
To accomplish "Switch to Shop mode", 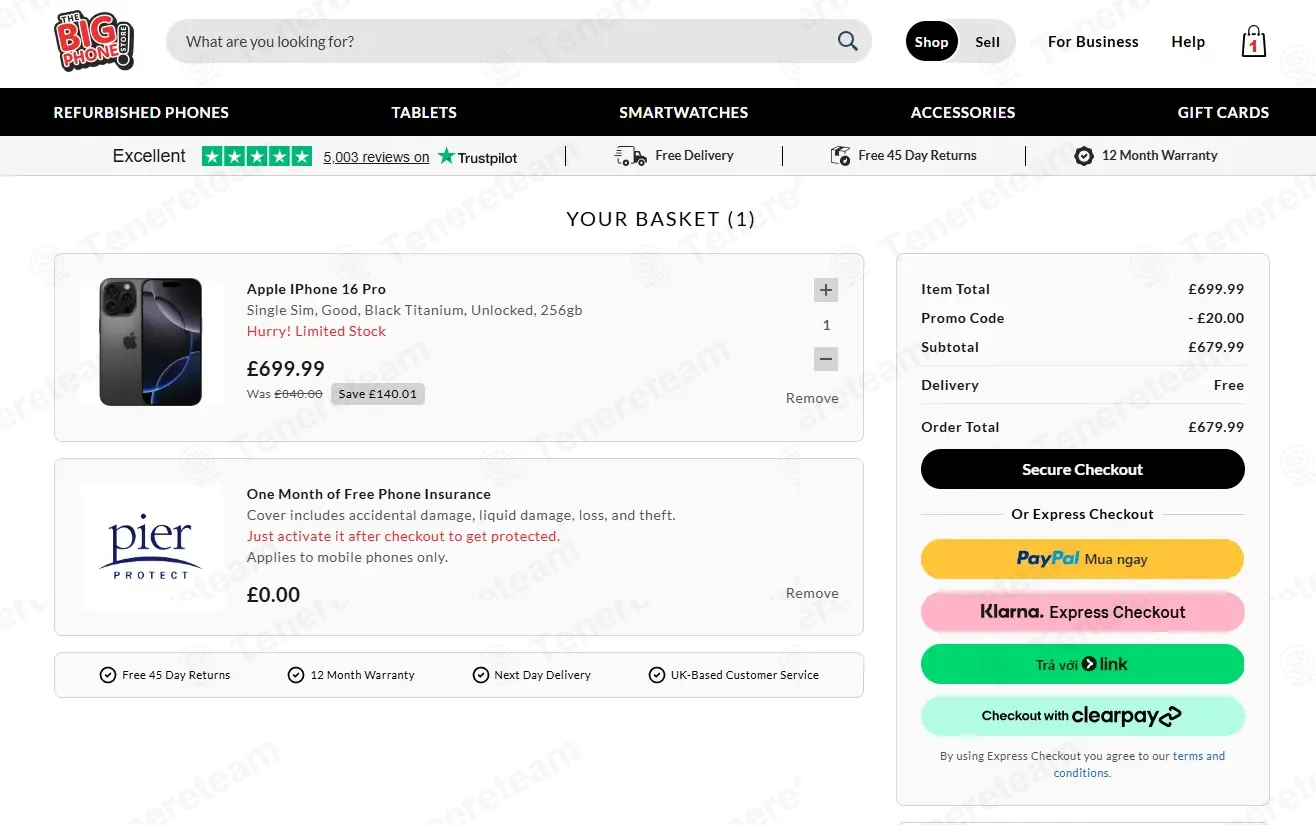I will (x=931, y=42).
